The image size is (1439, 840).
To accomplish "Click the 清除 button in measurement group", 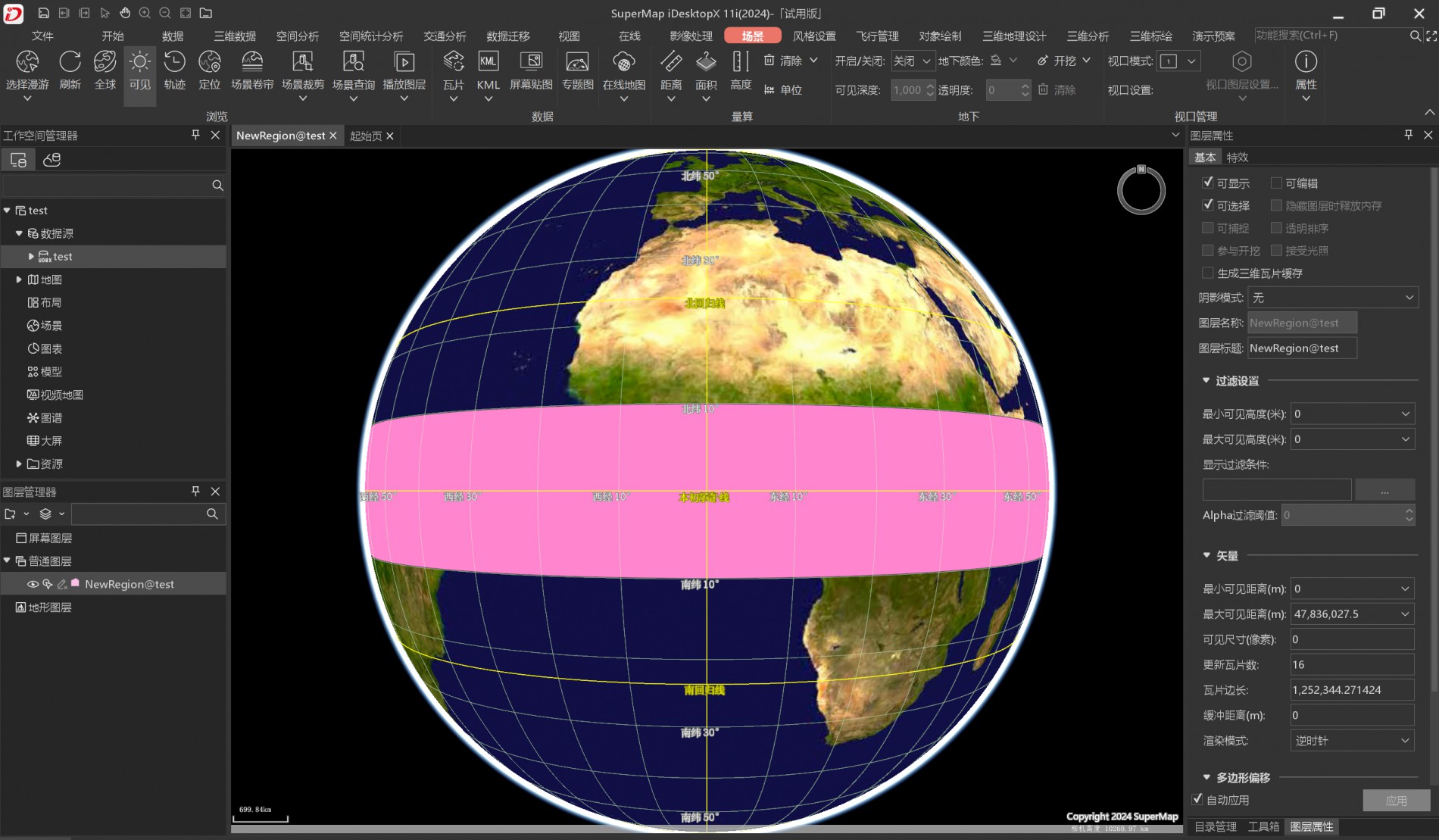I will 791,61.
